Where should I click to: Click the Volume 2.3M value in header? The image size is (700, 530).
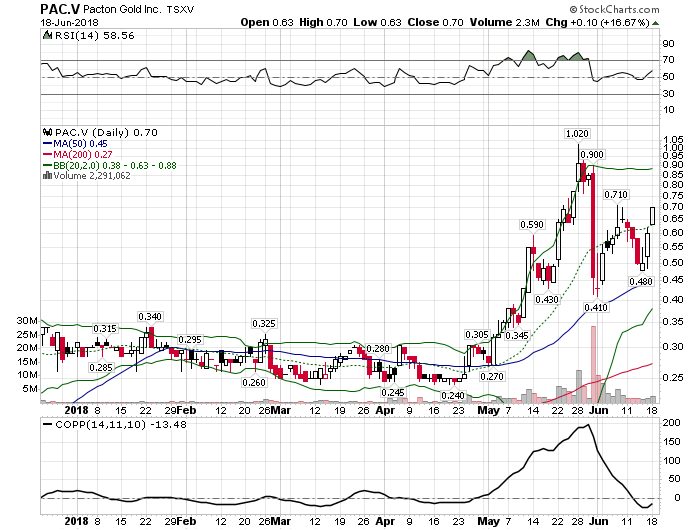coord(504,22)
